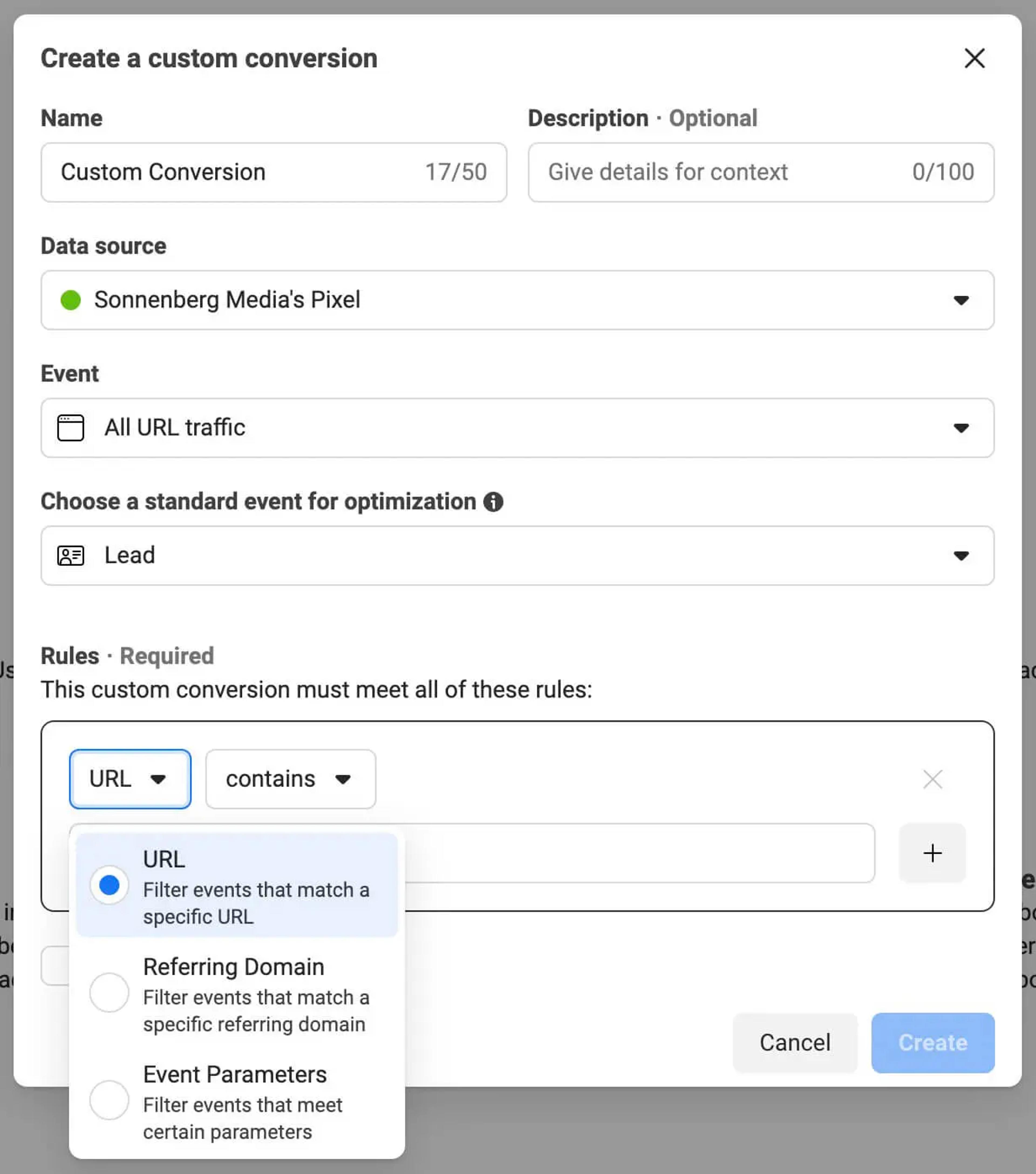Image resolution: width=1036 pixels, height=1174 pixels.
Task: Click the green pixel status dot
Action: coord(71,300)
